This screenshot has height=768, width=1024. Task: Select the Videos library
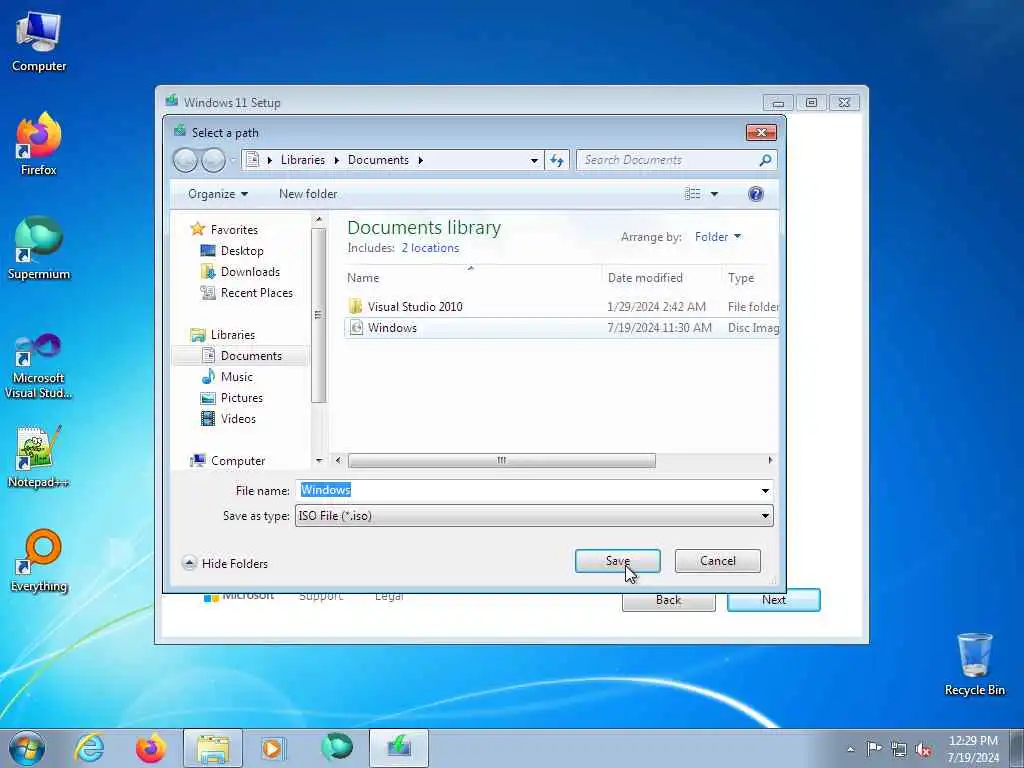[x=238, y=419]
